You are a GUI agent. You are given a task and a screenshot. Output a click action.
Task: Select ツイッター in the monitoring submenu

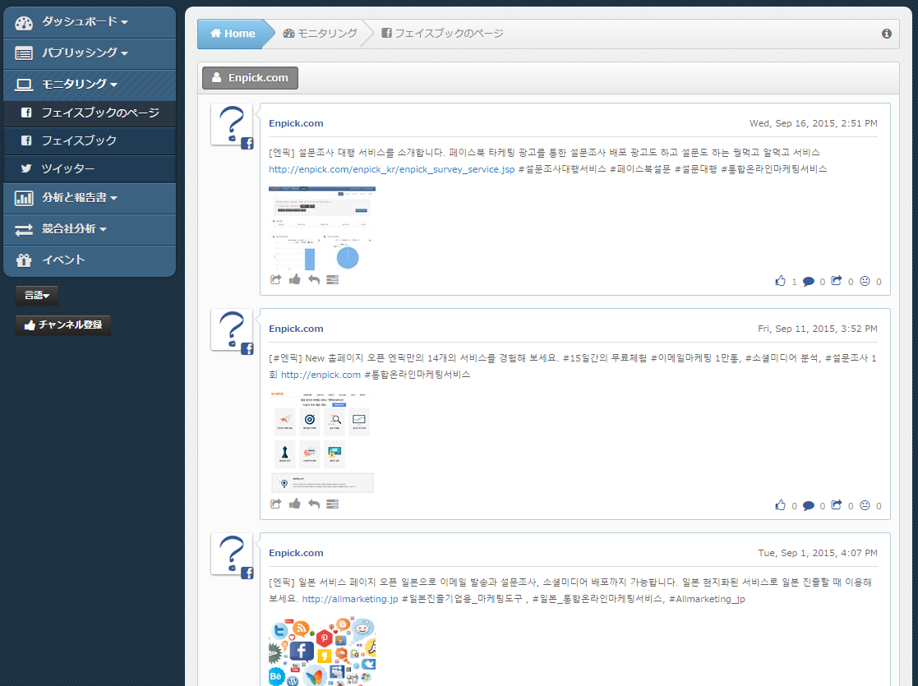point(68,169)
